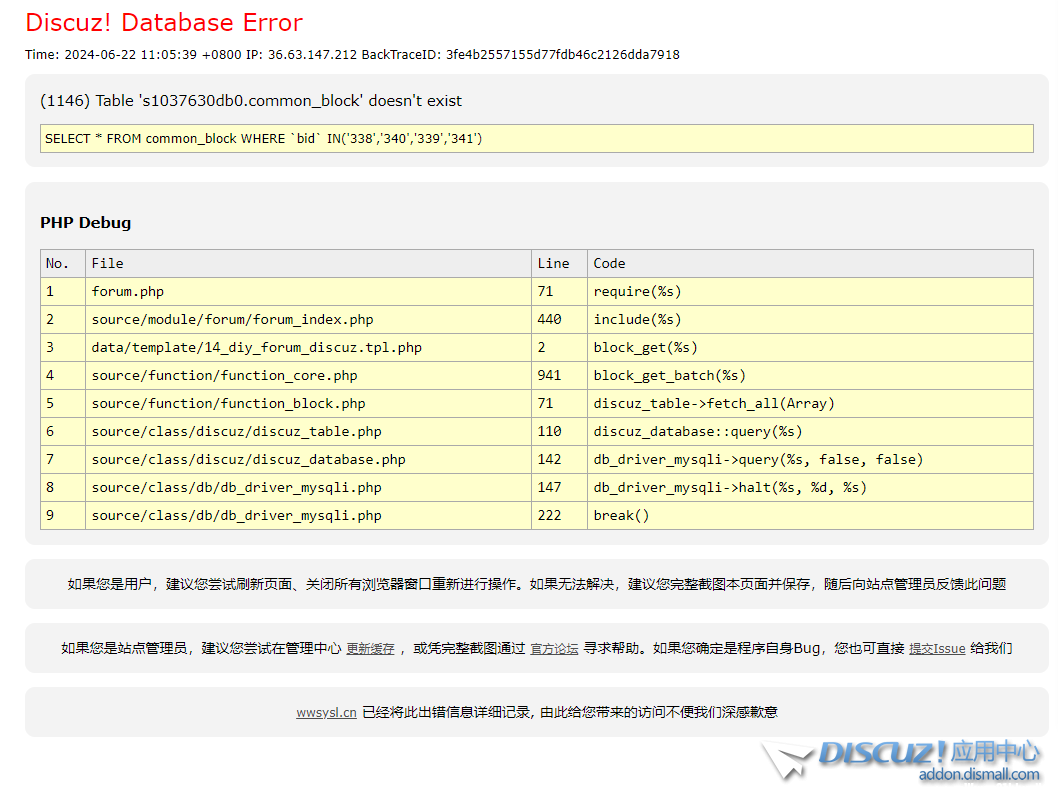Open the 官方论坛 link

[554, 648]
